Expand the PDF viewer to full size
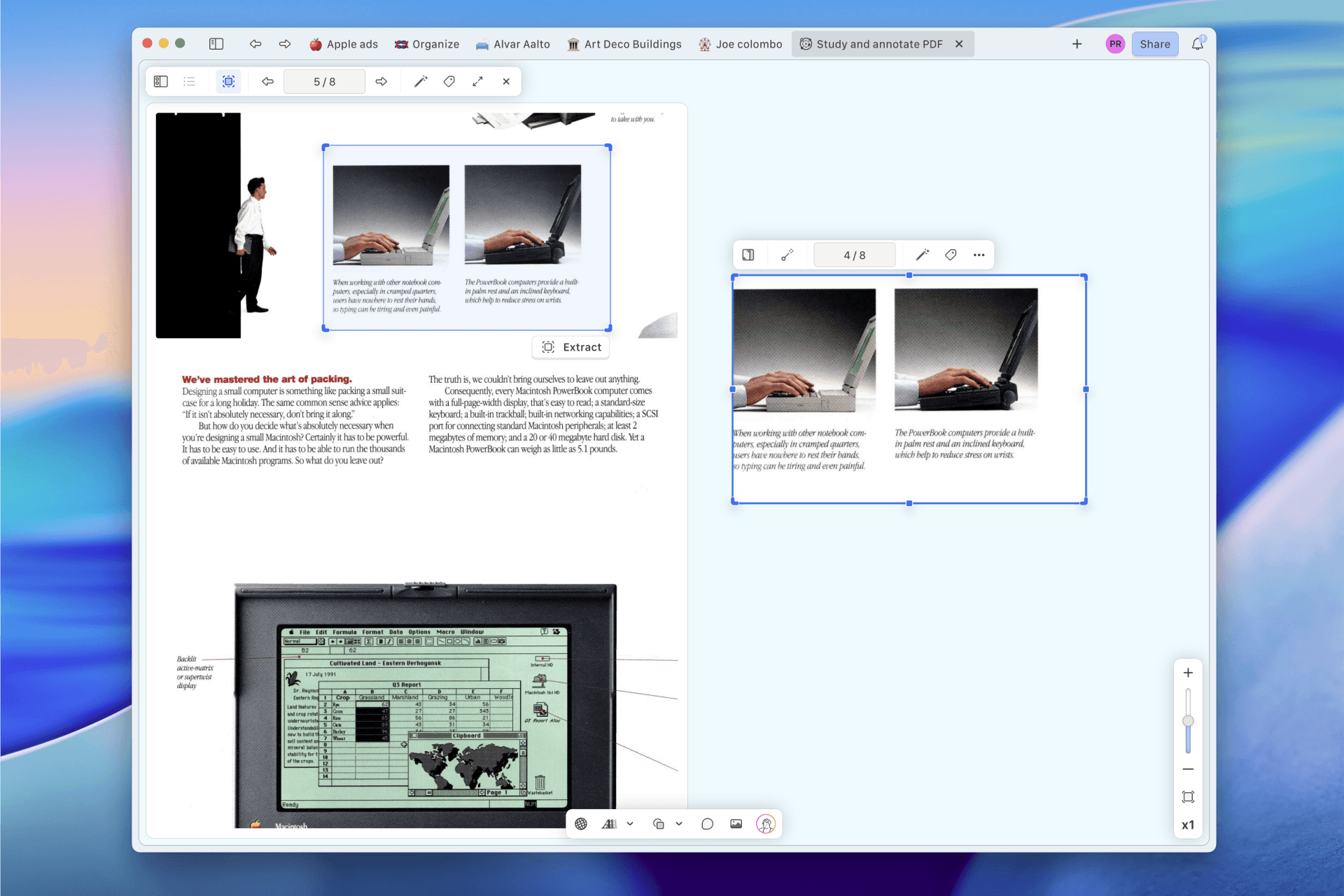Image resolution: width=1344 pixels, height=896 pixels. click(x=478, y=82)
